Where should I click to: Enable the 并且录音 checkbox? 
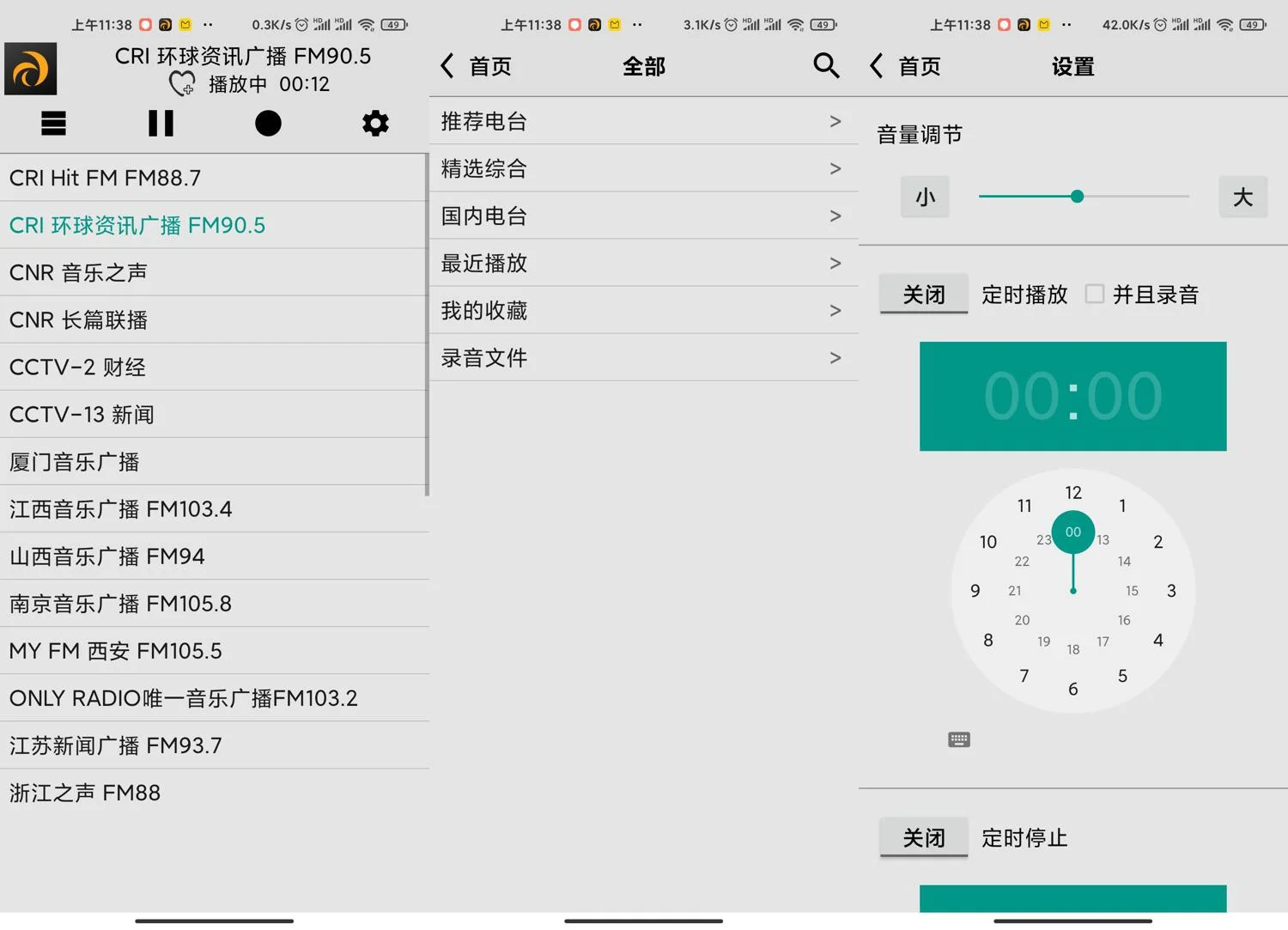1095,294
